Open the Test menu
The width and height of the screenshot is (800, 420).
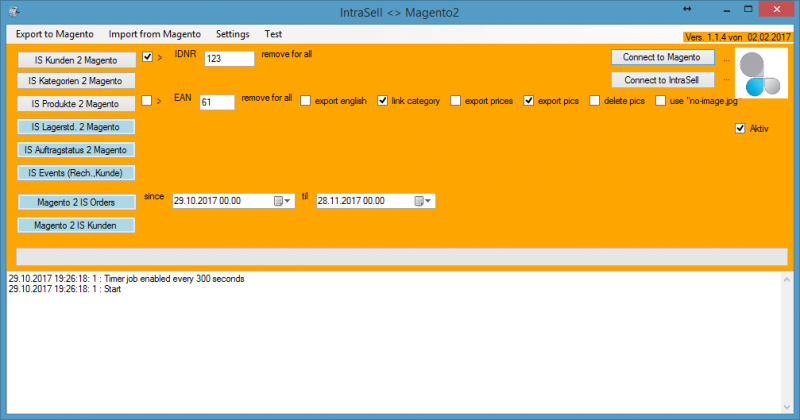tap(273, 34)
